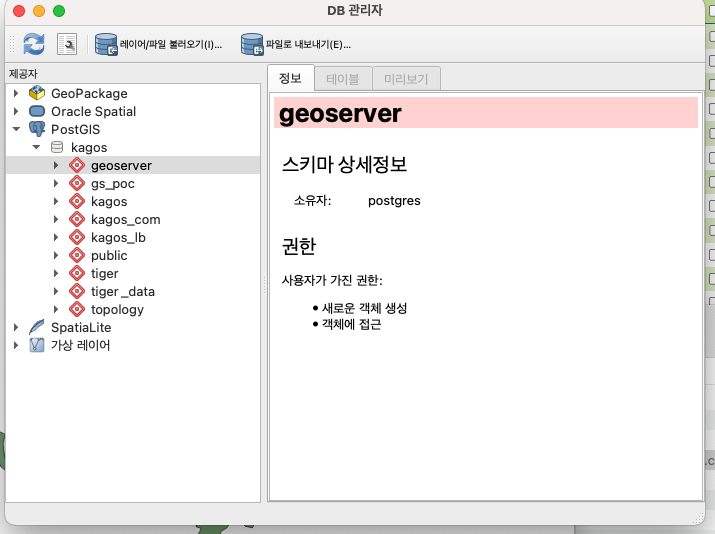Click the Refresh icon in the toolbar
Image resolution: width=715 pixels, height=534 pixels.
click(x=34, y=44)
